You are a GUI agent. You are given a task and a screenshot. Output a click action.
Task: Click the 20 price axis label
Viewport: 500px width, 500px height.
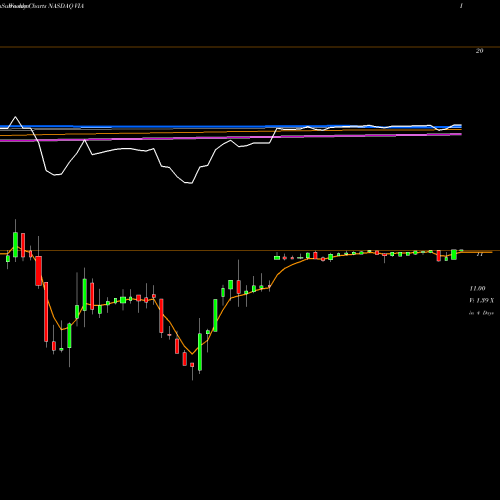tap(479, 51)
